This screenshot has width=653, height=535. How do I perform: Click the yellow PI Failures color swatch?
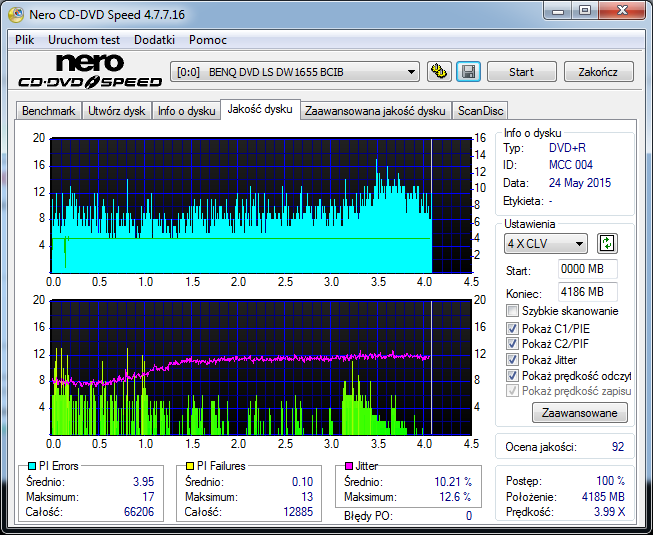click(x=190, y=466)
